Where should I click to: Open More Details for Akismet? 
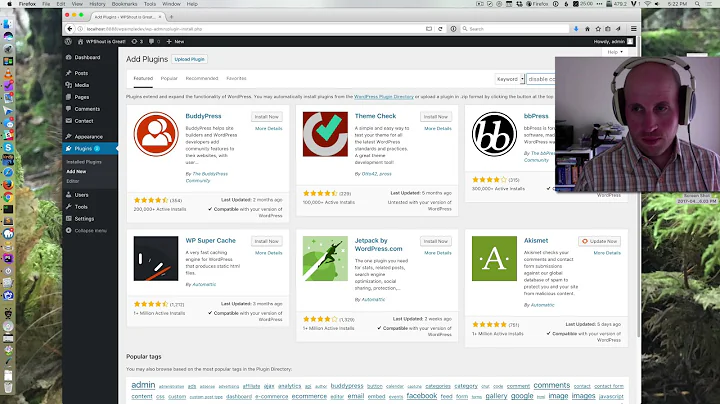607,253
